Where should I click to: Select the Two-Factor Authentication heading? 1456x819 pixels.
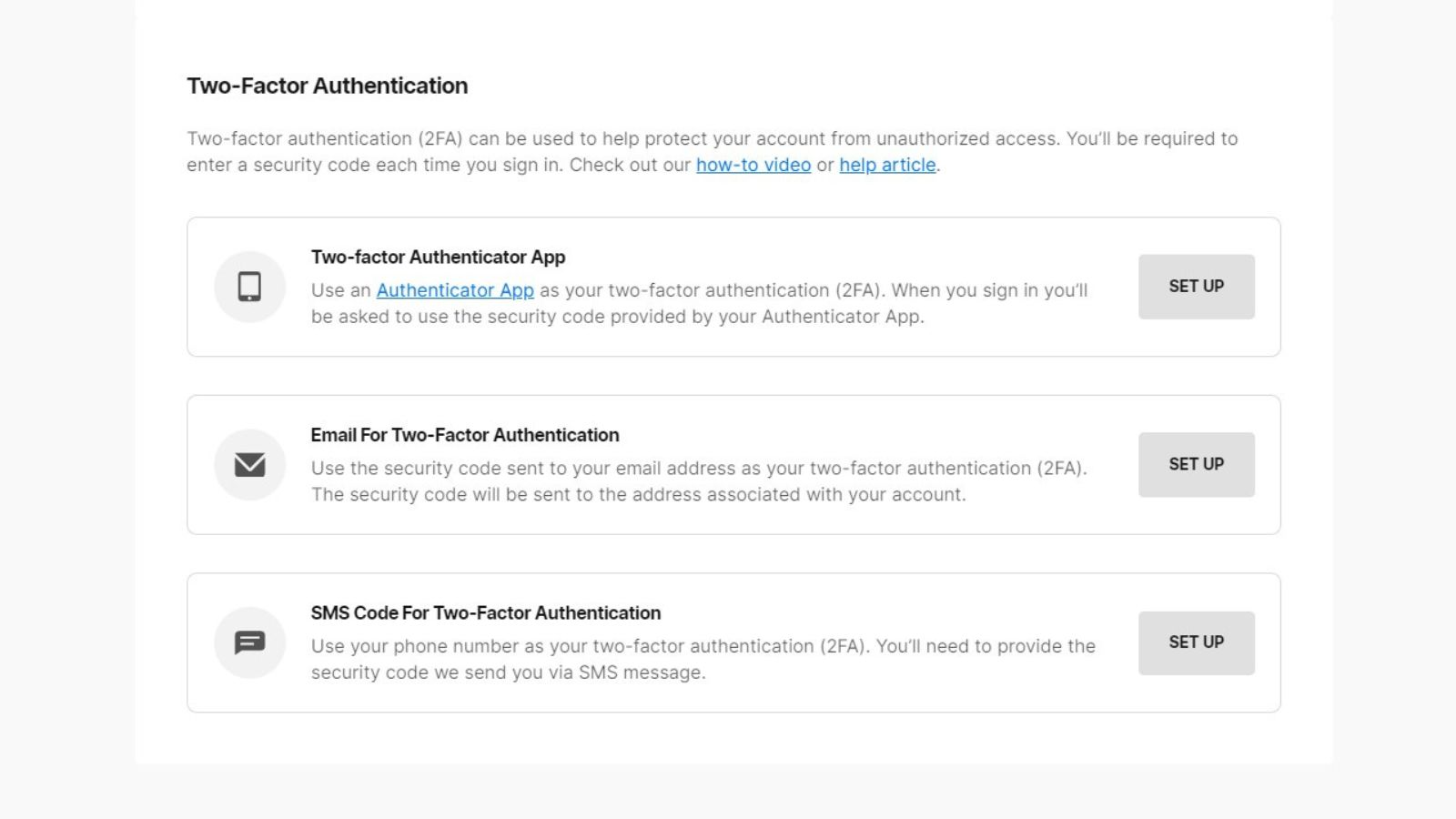coord(327,86)
